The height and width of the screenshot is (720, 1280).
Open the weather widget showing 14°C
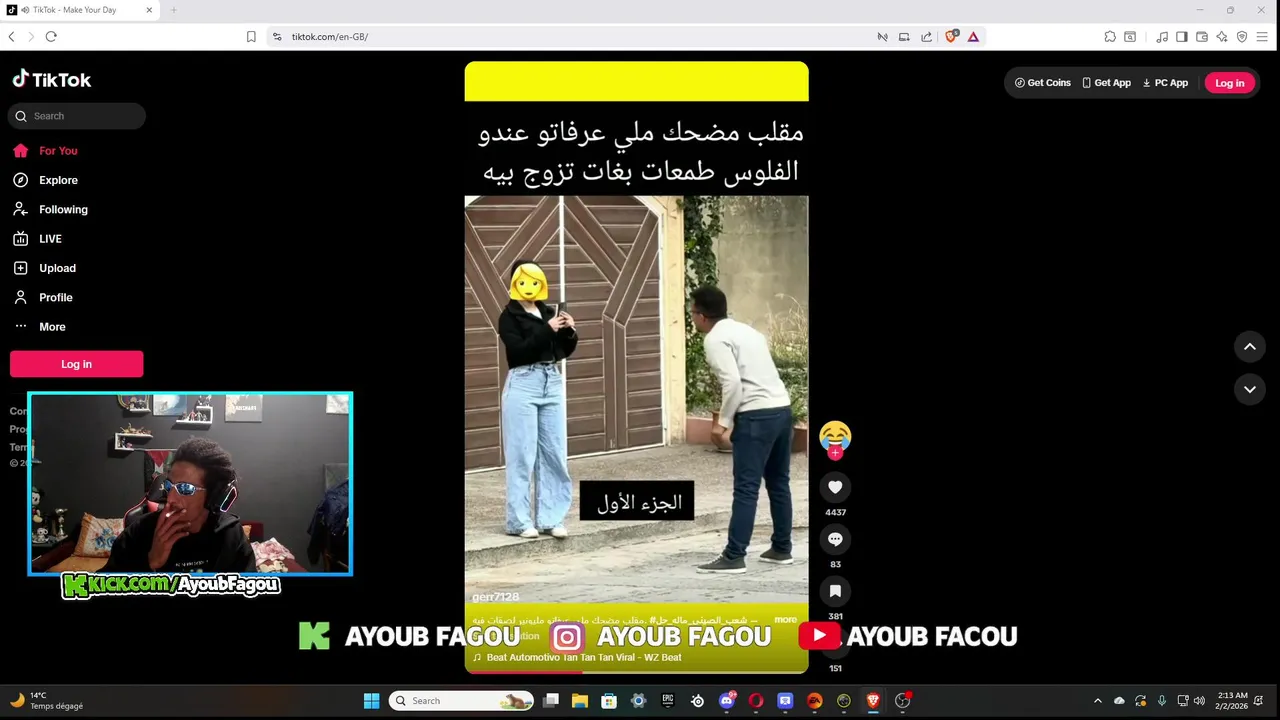coord(45,701)
